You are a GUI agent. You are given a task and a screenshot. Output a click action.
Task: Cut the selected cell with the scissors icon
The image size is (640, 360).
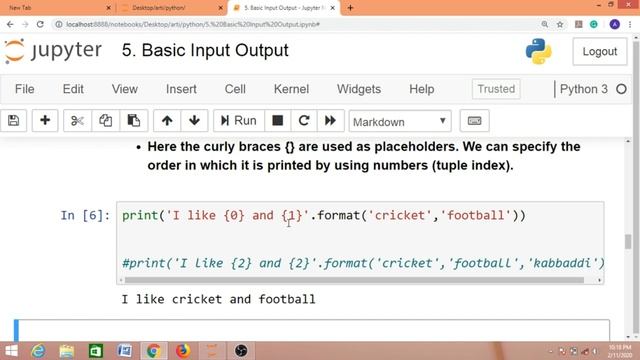point(77,120)
